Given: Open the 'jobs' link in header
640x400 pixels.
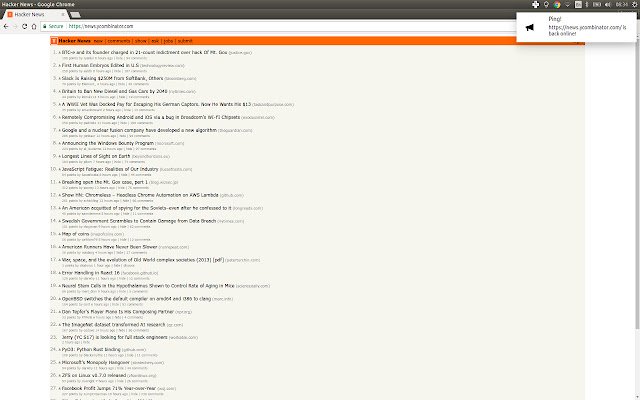Looking at the screenshot, I should 169,41.
